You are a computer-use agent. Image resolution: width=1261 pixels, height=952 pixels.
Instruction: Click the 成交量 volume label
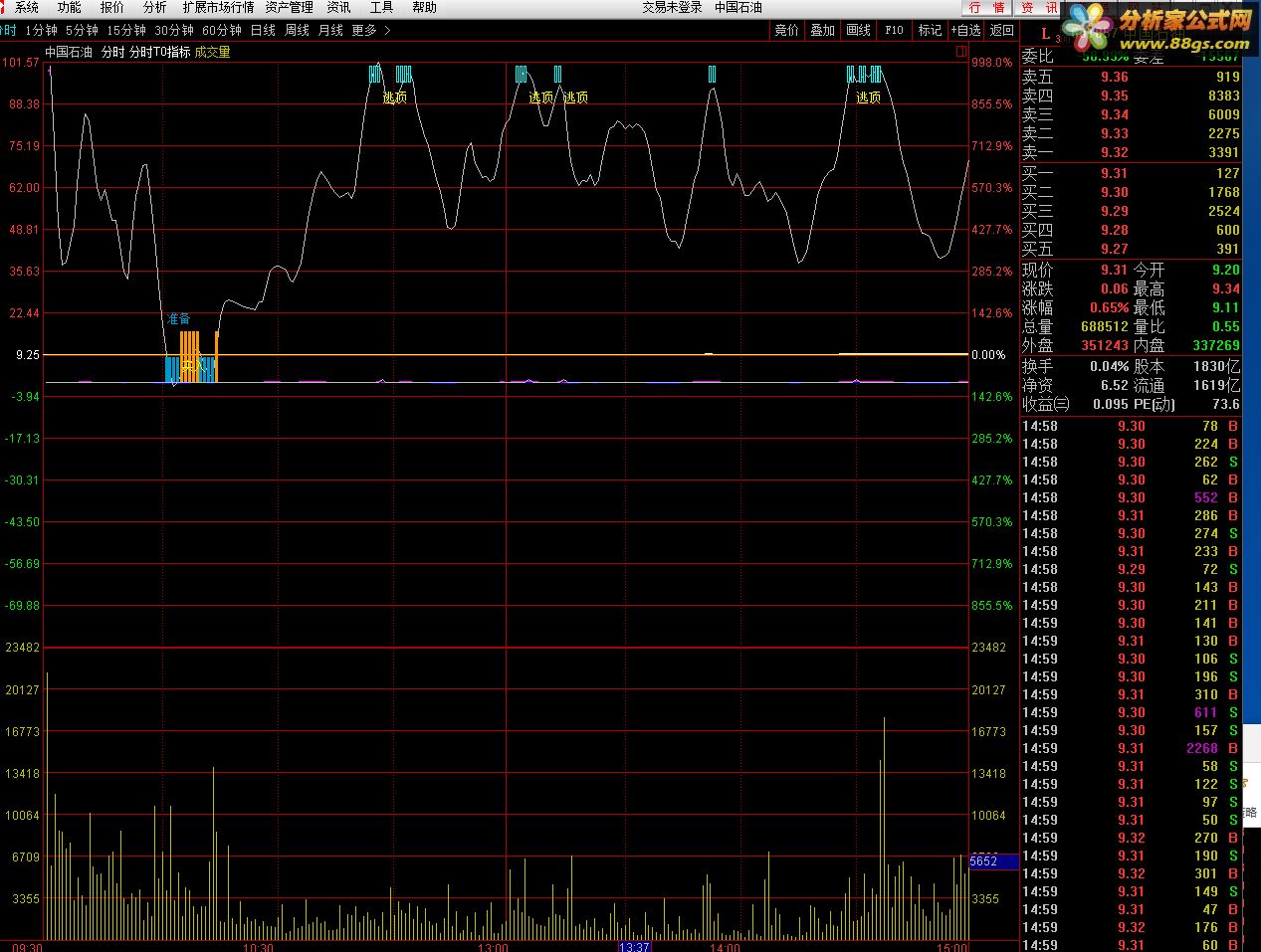(212, 52)
